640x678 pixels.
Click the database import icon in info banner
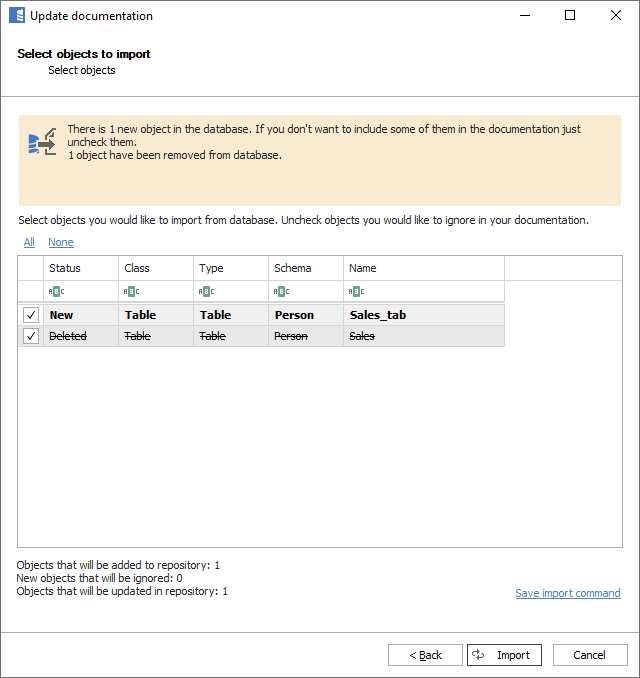pyautogui.click(x=42, y=143)
